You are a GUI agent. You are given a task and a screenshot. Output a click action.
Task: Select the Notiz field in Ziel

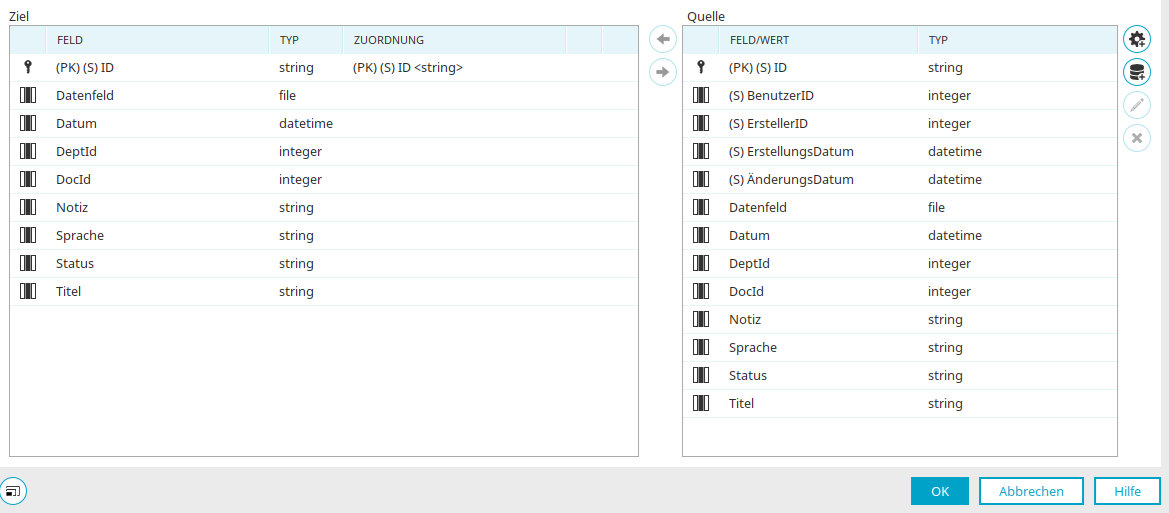click(72, 207)
